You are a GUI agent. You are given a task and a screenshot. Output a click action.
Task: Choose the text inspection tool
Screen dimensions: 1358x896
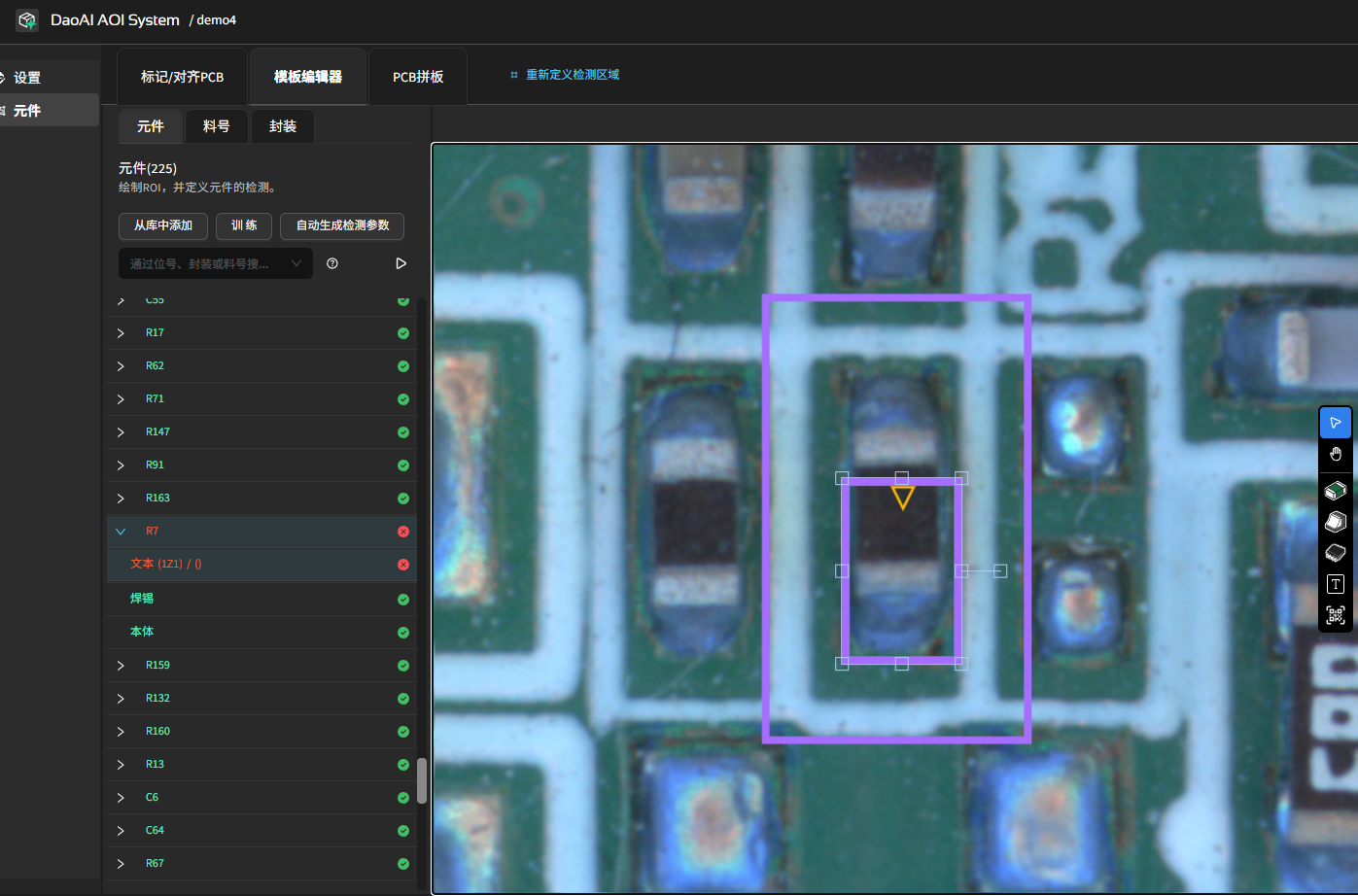(x=1336, y=584)
